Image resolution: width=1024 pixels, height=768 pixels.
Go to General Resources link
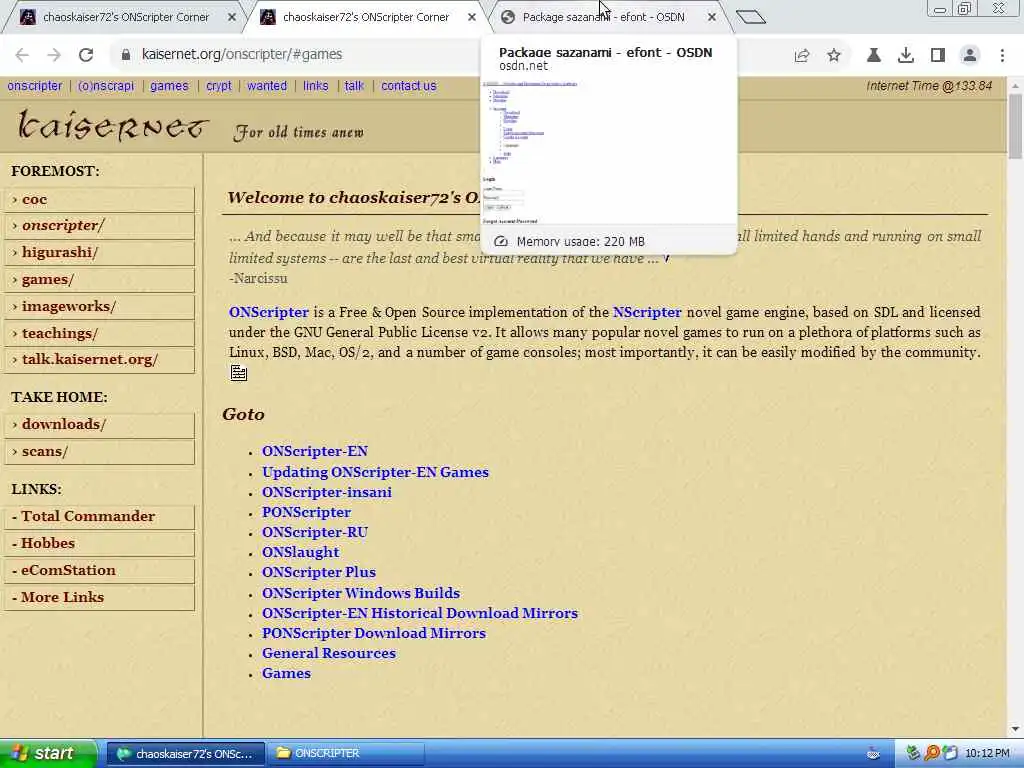(328, 653)
